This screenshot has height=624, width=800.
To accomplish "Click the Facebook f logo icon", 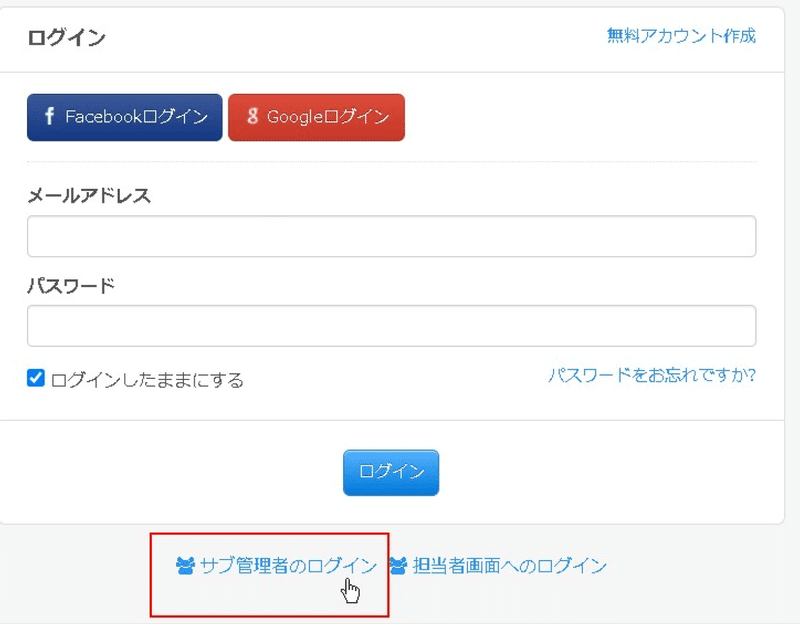I will click(49, 116).
